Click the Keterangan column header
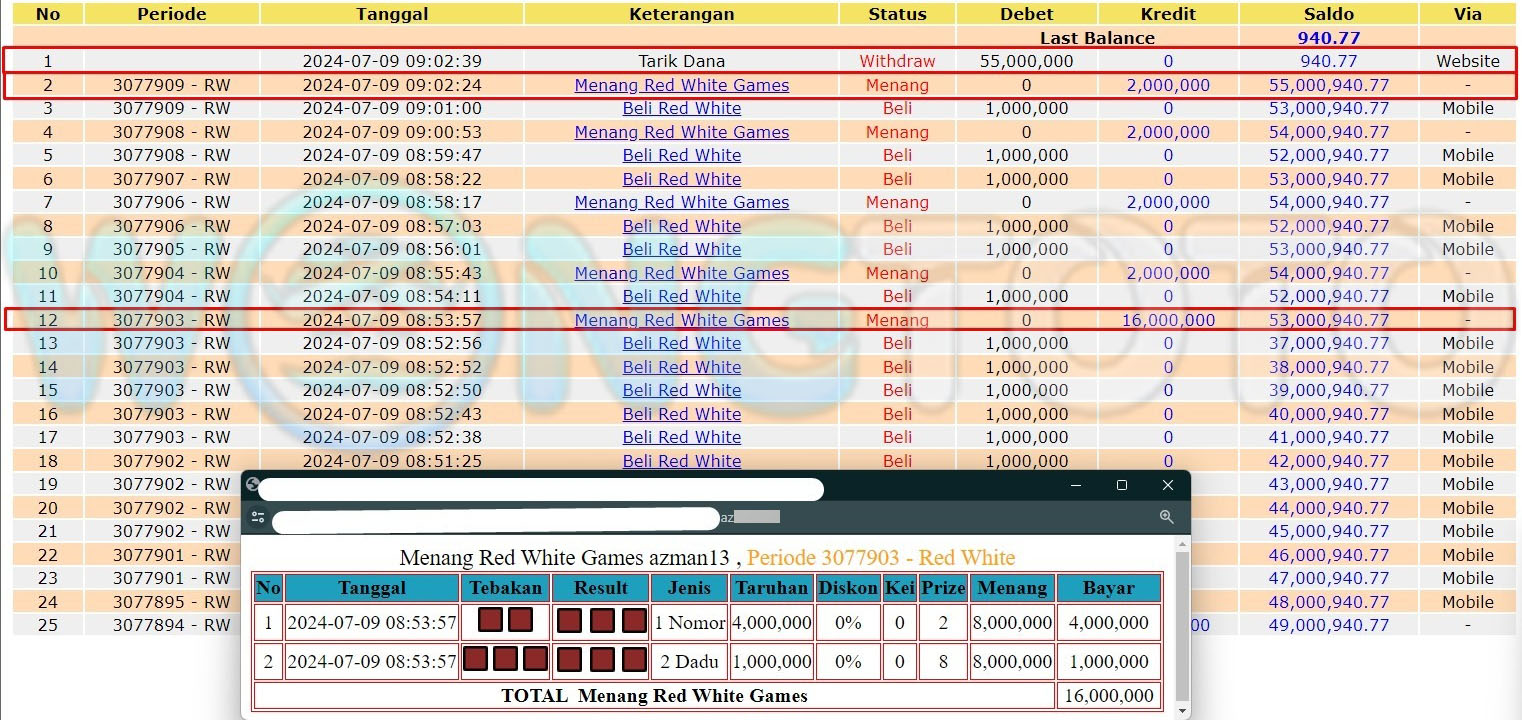This screenshot has width=1522, height=720. click(x=681, y=14)
